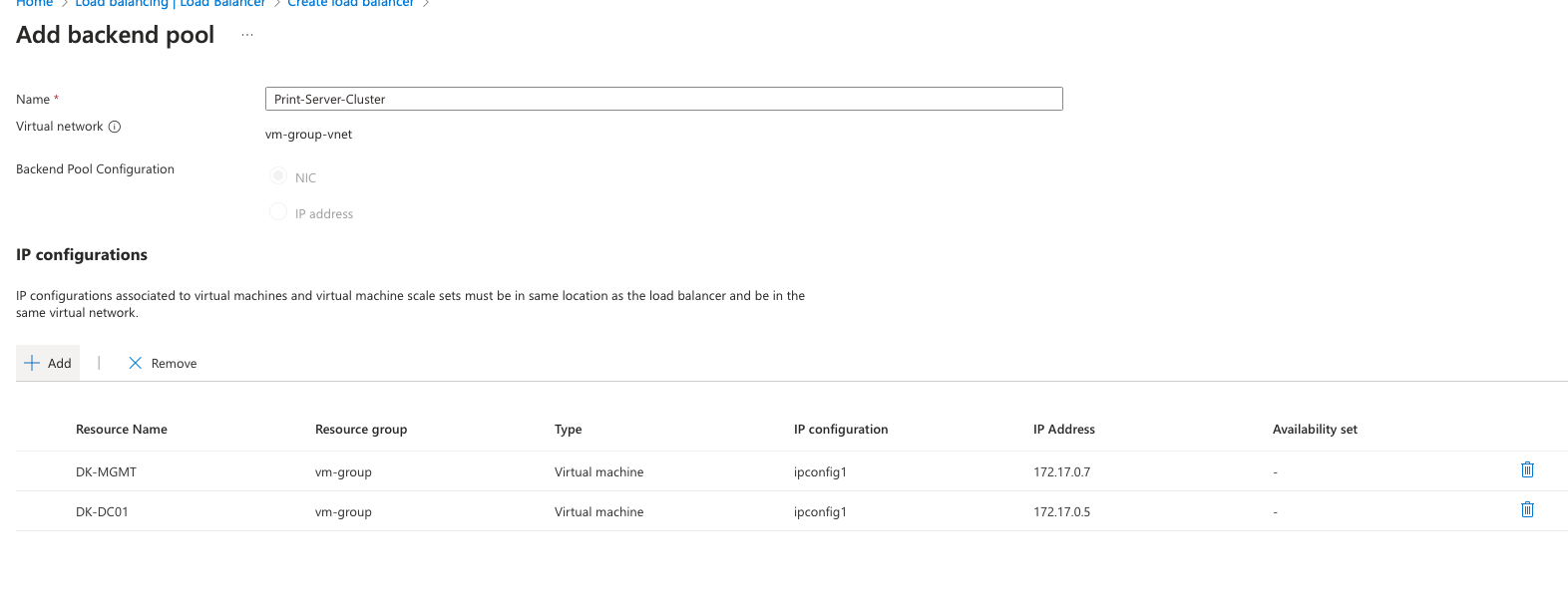Delete the DK-DC01 row with trash icon
The width and height of the screenshot is (1568, 611).
1527,509
